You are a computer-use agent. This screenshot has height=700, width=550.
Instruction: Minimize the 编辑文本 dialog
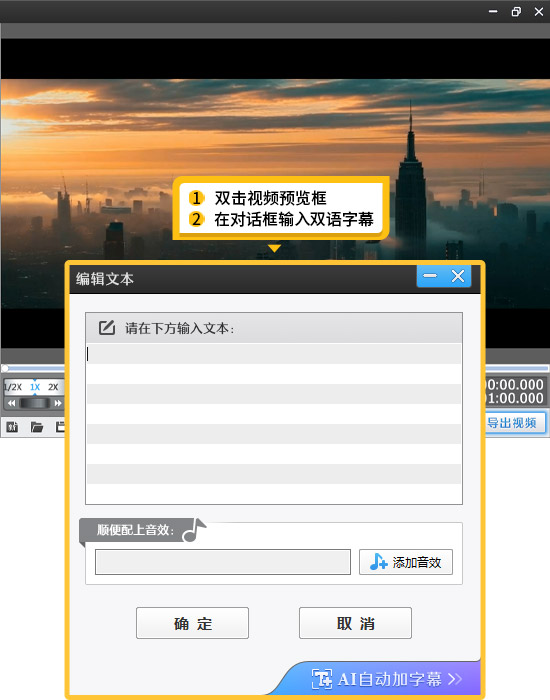430,276
